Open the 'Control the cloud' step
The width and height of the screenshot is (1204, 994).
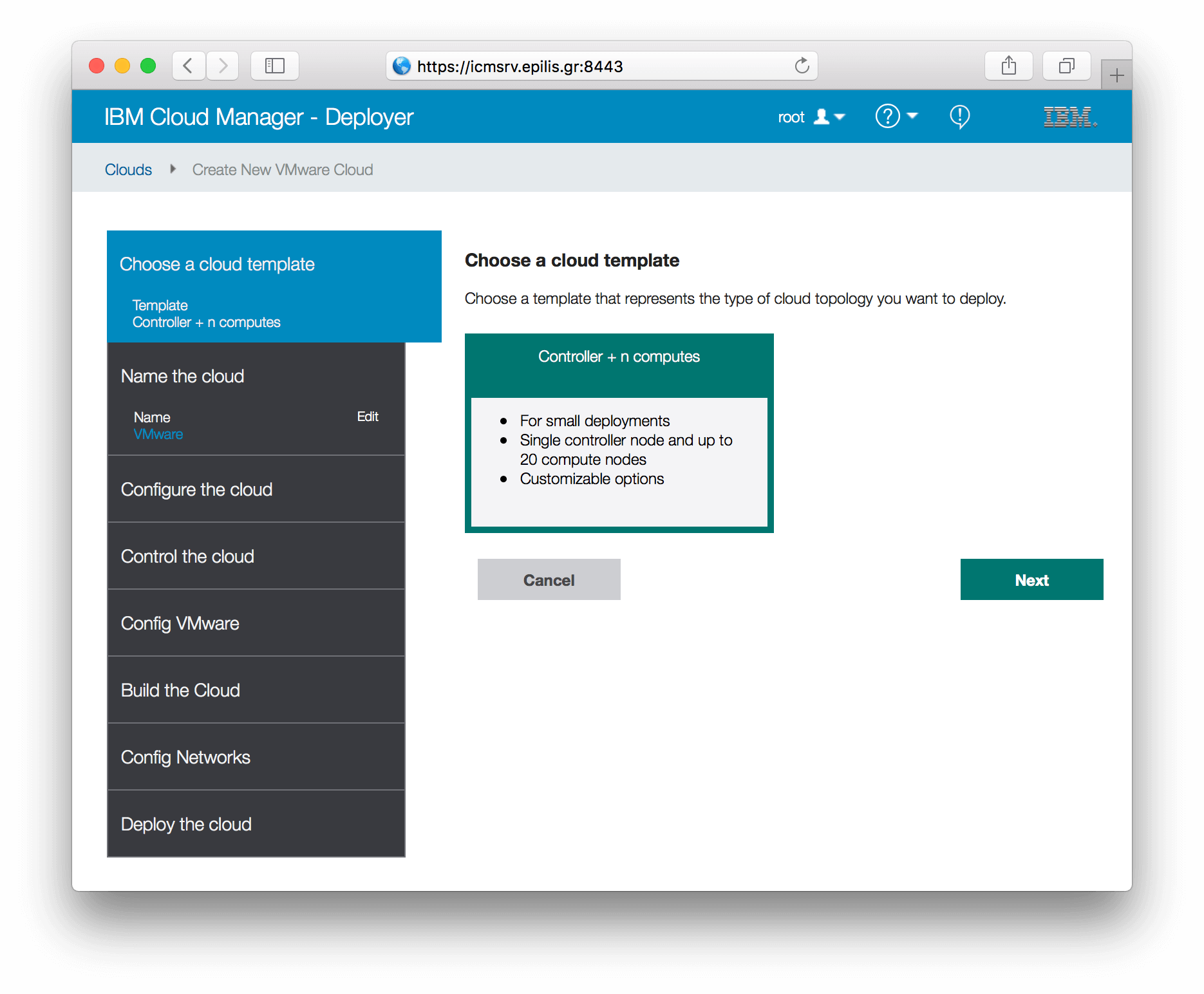pos(256,556)
